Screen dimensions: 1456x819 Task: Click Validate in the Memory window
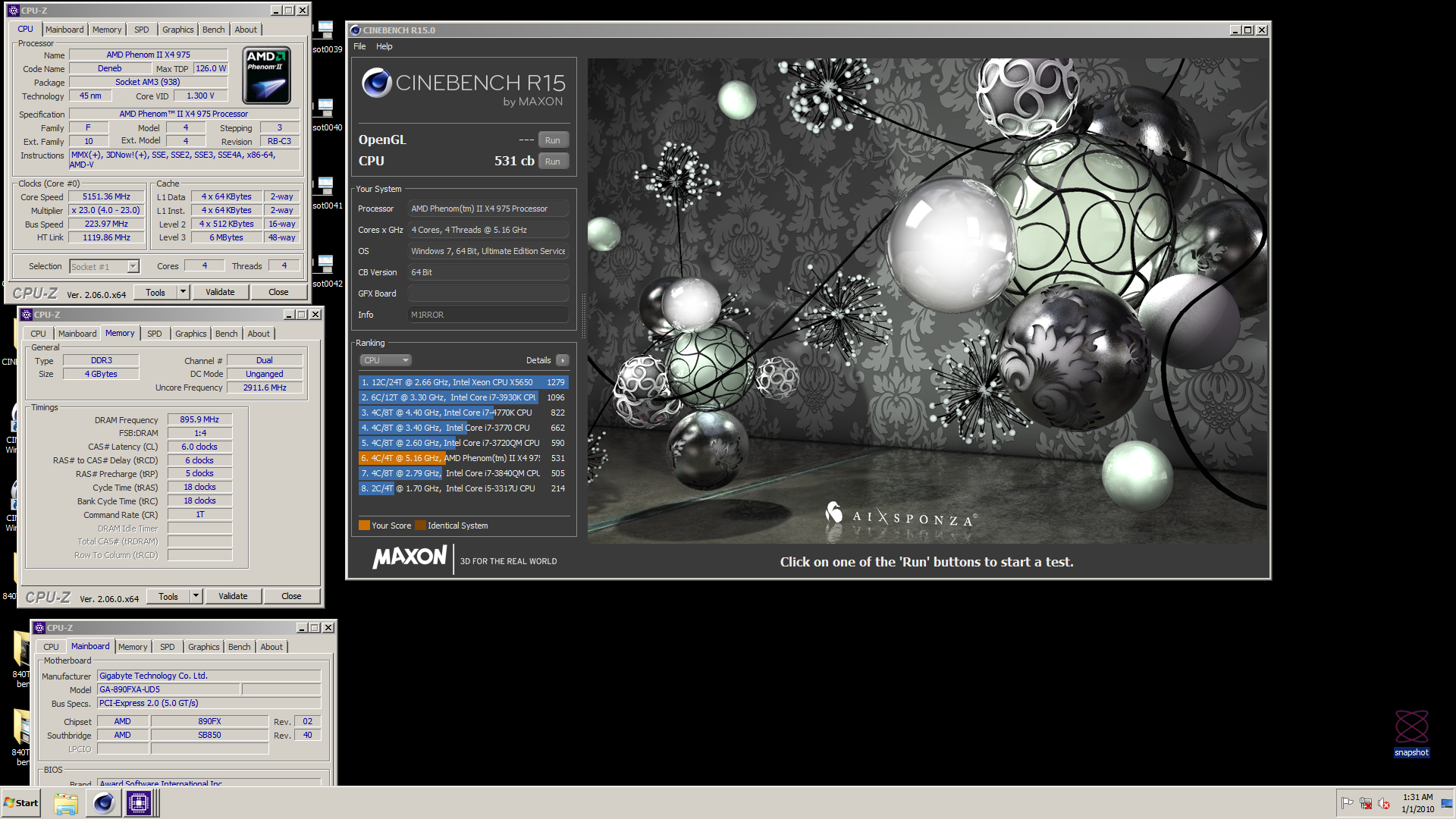click(233, 596)
